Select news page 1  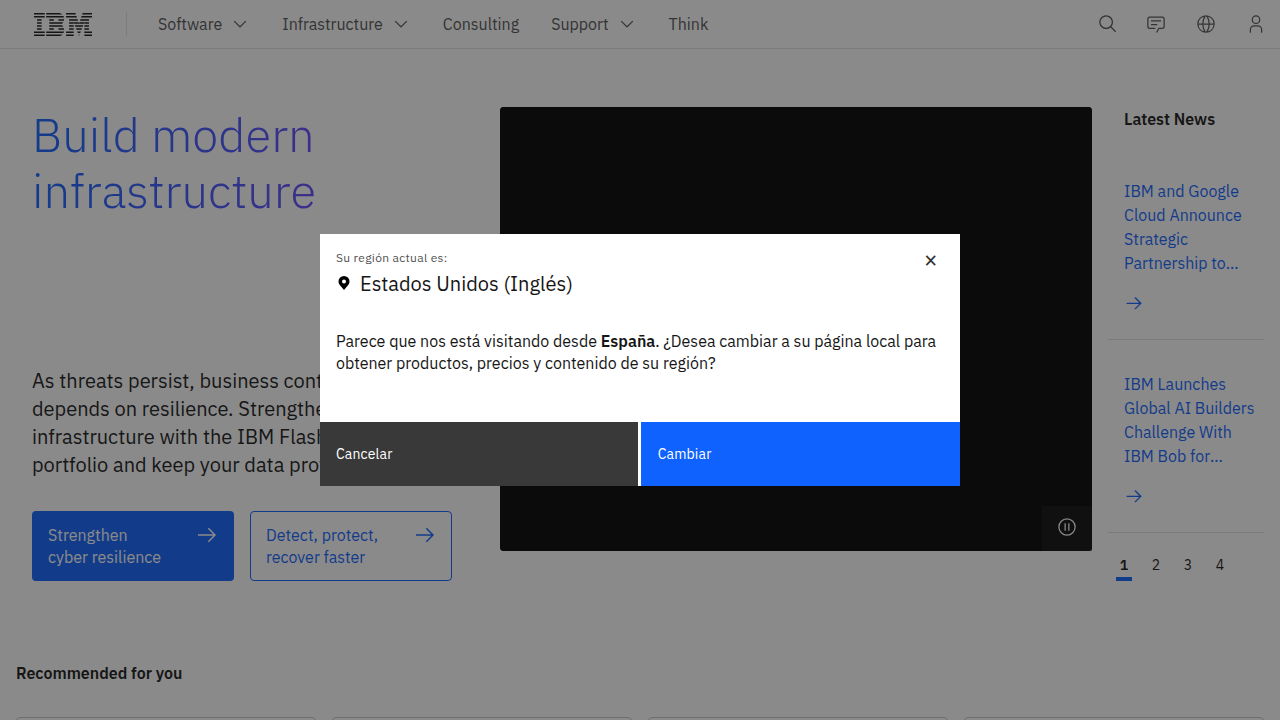1124,565
